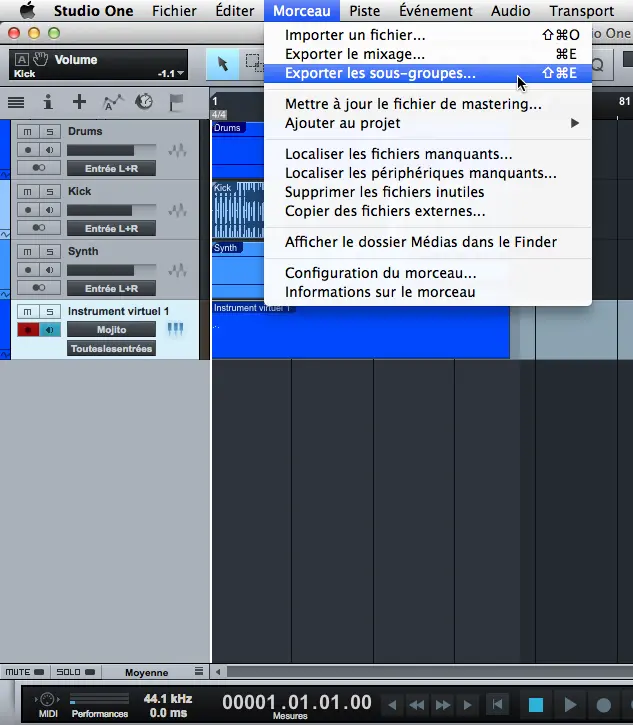Disarm record on Instrument virtuel 1
The height and width of the screenshot is (725, 633).
point(28,330)
